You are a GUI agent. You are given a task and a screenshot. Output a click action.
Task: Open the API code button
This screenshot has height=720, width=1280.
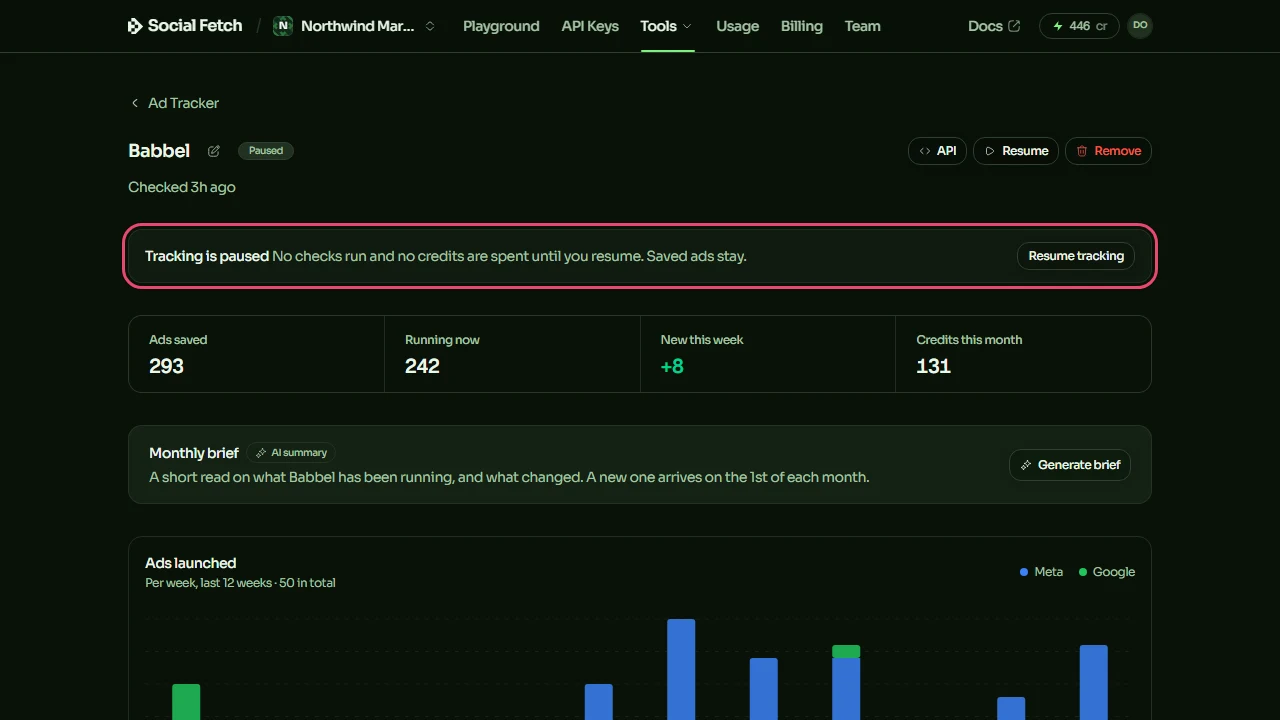[x=937, y=151]
